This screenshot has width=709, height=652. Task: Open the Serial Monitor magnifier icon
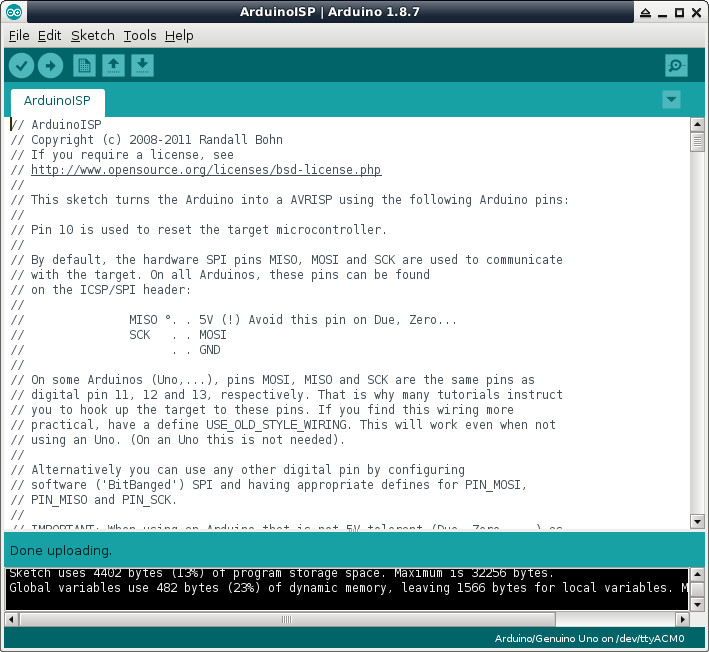(676, 66)
